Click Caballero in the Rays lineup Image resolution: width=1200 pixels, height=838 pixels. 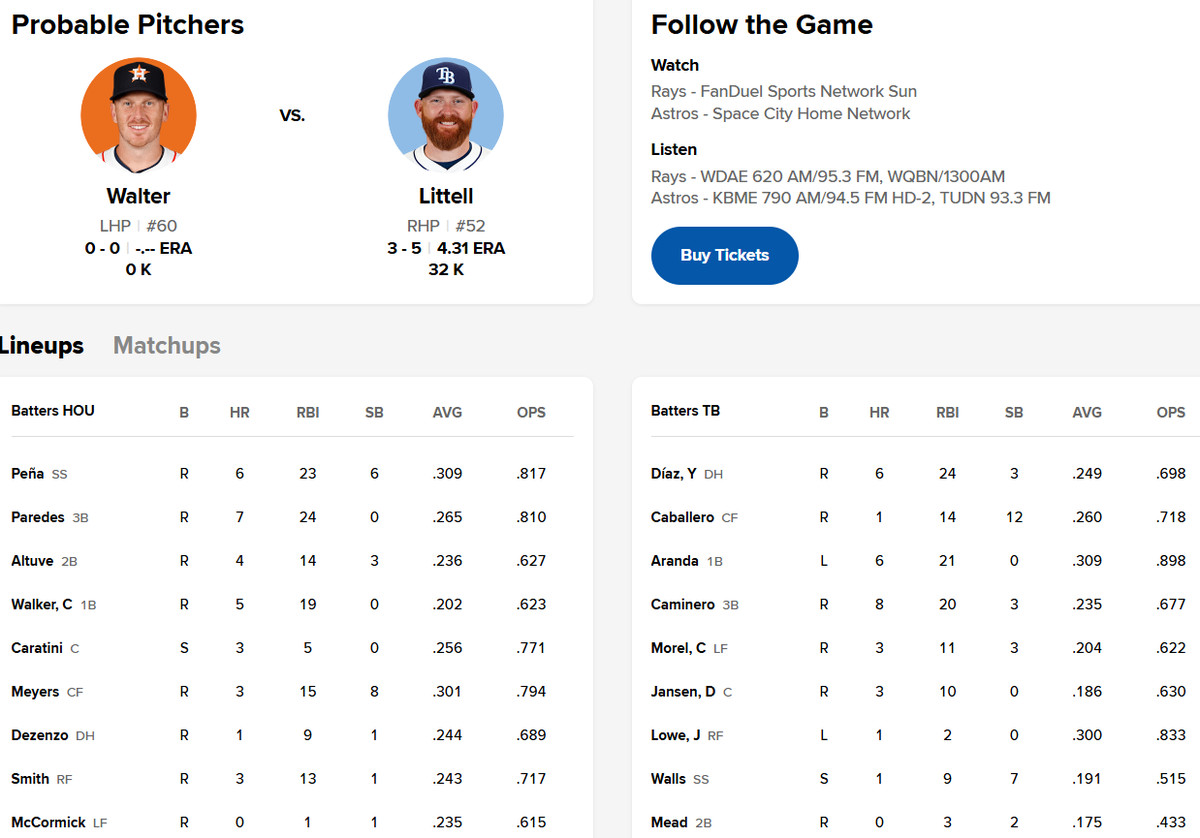coord(682,517)
